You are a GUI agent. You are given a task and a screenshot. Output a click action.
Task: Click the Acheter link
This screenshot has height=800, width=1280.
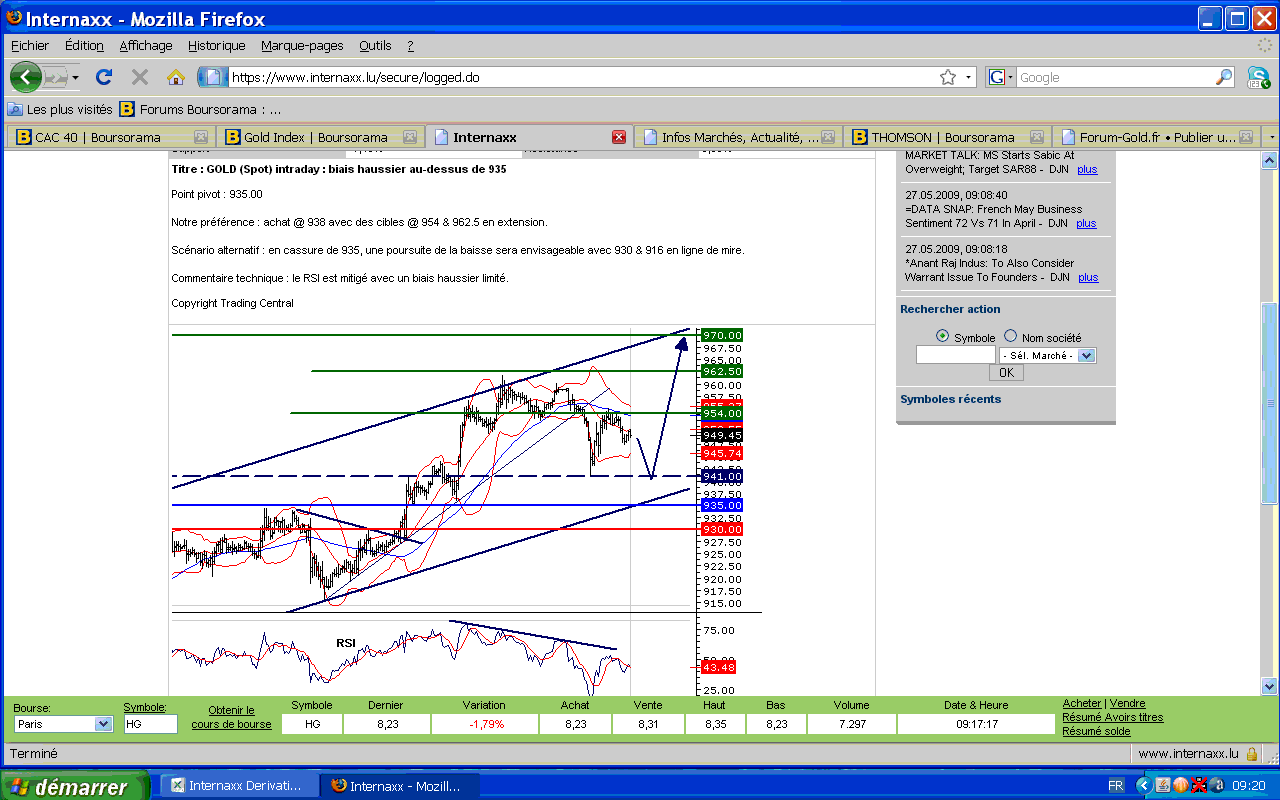1081,704
